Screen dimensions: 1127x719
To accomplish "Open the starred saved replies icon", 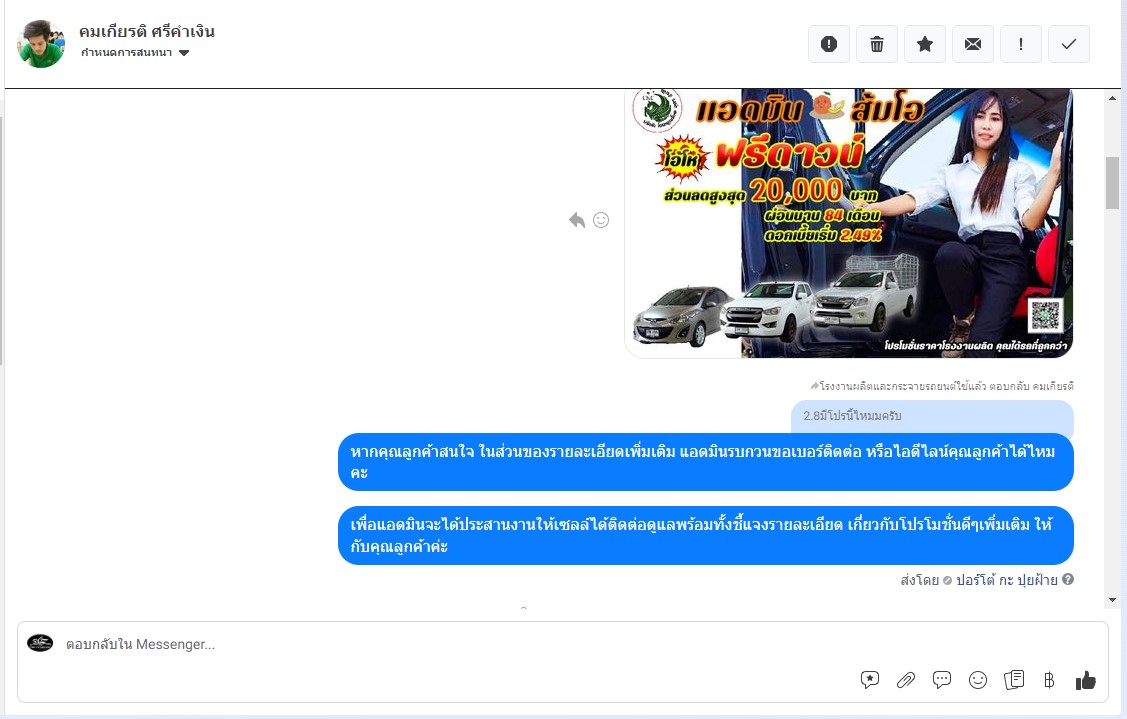I will [870, 680].
